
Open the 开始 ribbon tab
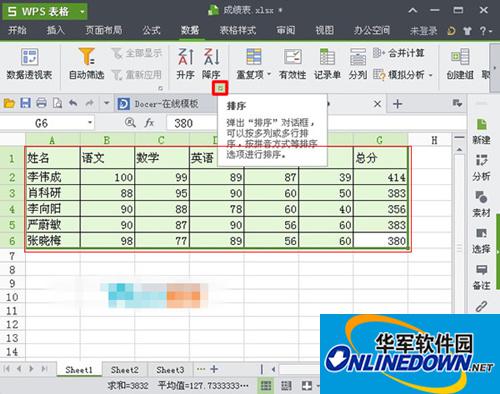click(x=17, y=30)
